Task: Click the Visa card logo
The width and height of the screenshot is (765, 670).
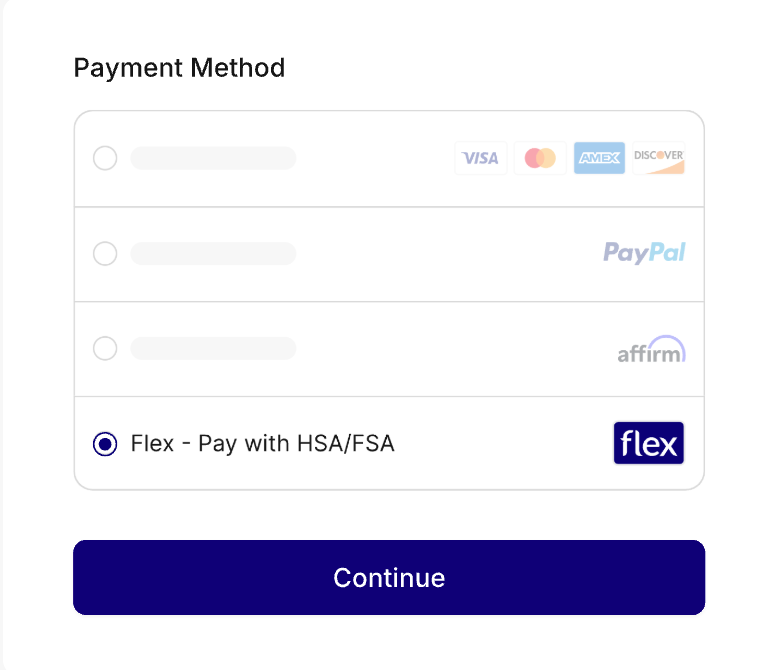Action: pyautogui.click(x=481, y=158)
